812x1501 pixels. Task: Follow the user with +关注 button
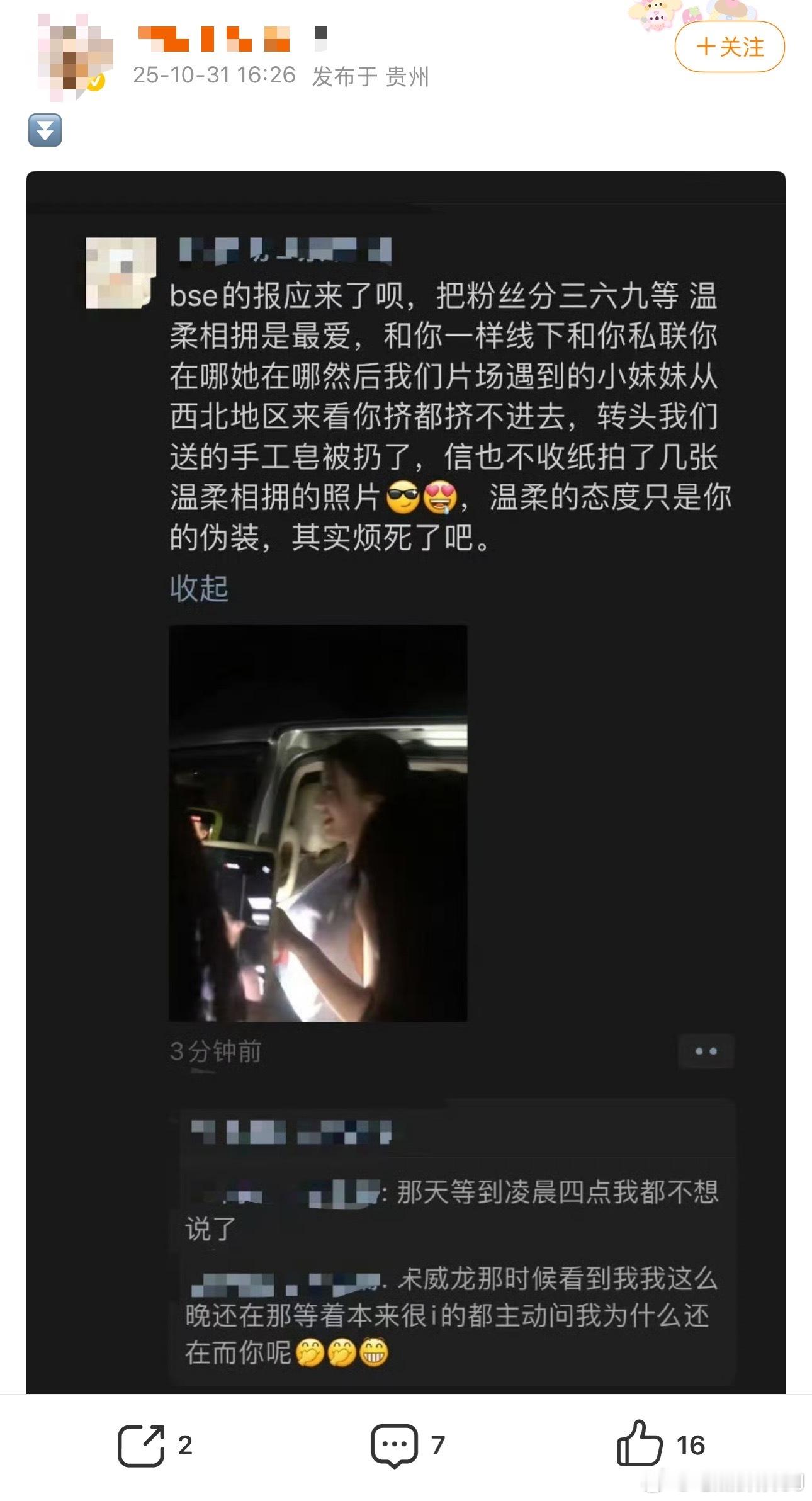730,47
